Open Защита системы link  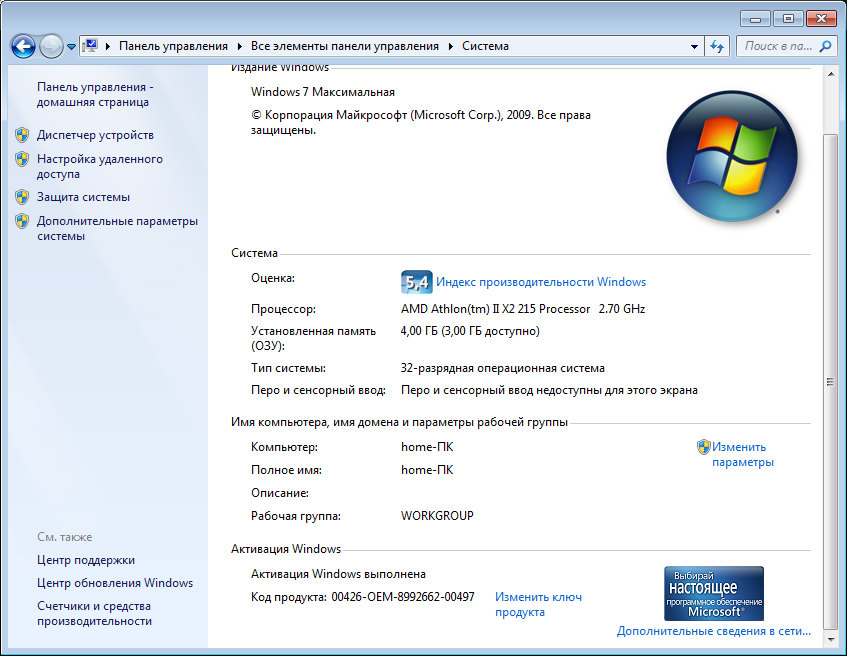[83, 197]
